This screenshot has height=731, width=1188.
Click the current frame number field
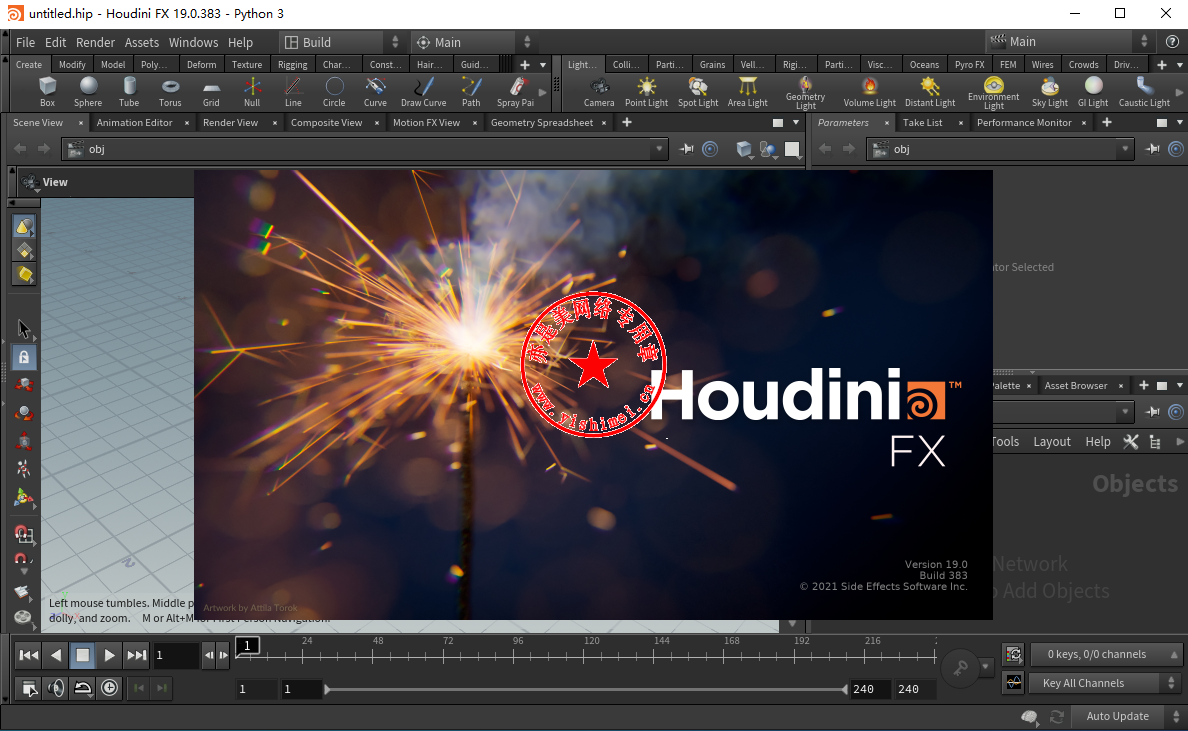coord(176,655)
